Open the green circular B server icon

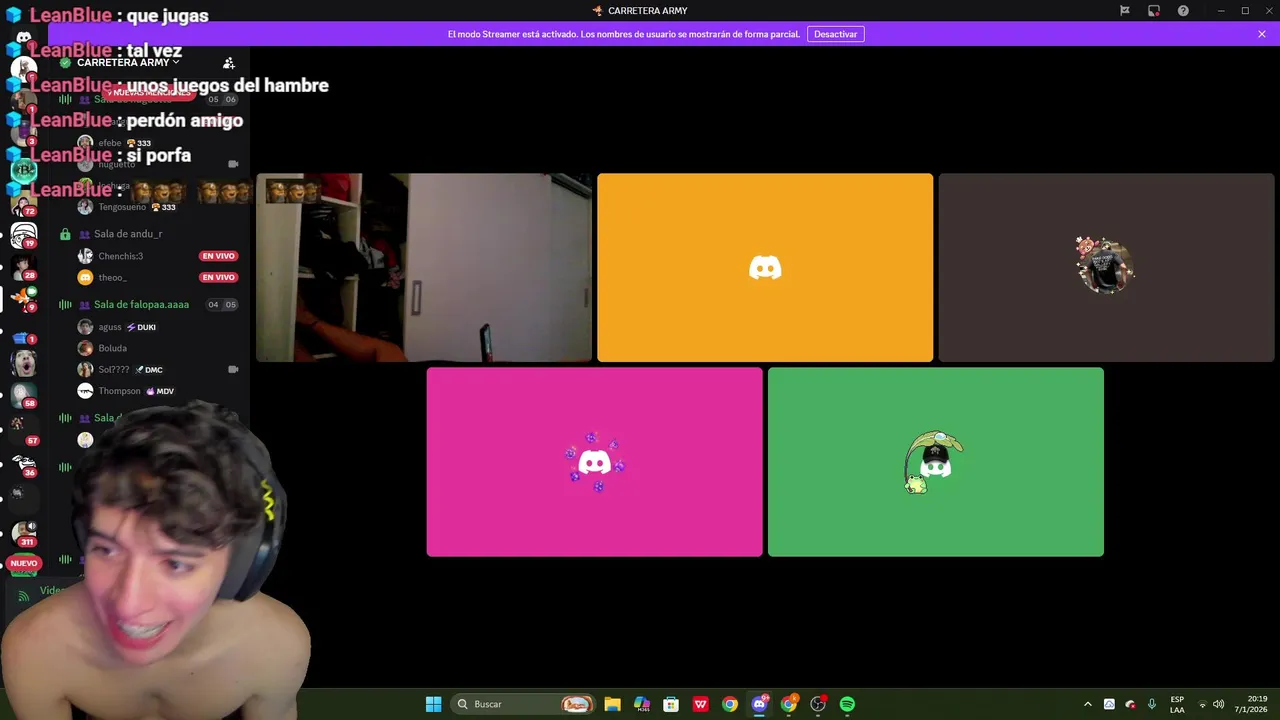coord(24,169)
